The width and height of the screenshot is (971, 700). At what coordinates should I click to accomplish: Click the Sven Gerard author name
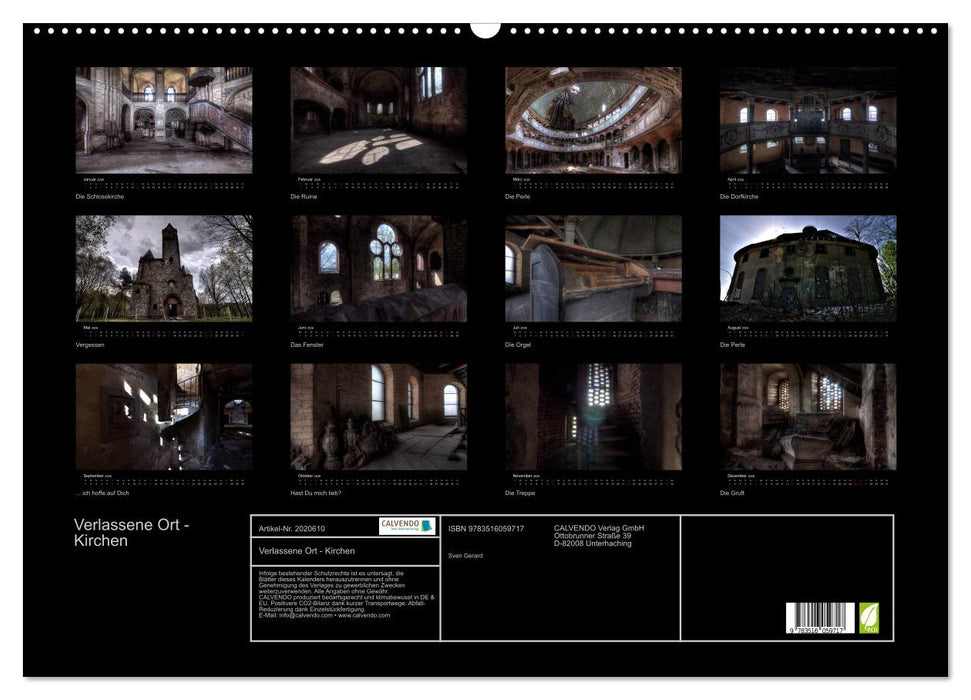tap(465, 555)
